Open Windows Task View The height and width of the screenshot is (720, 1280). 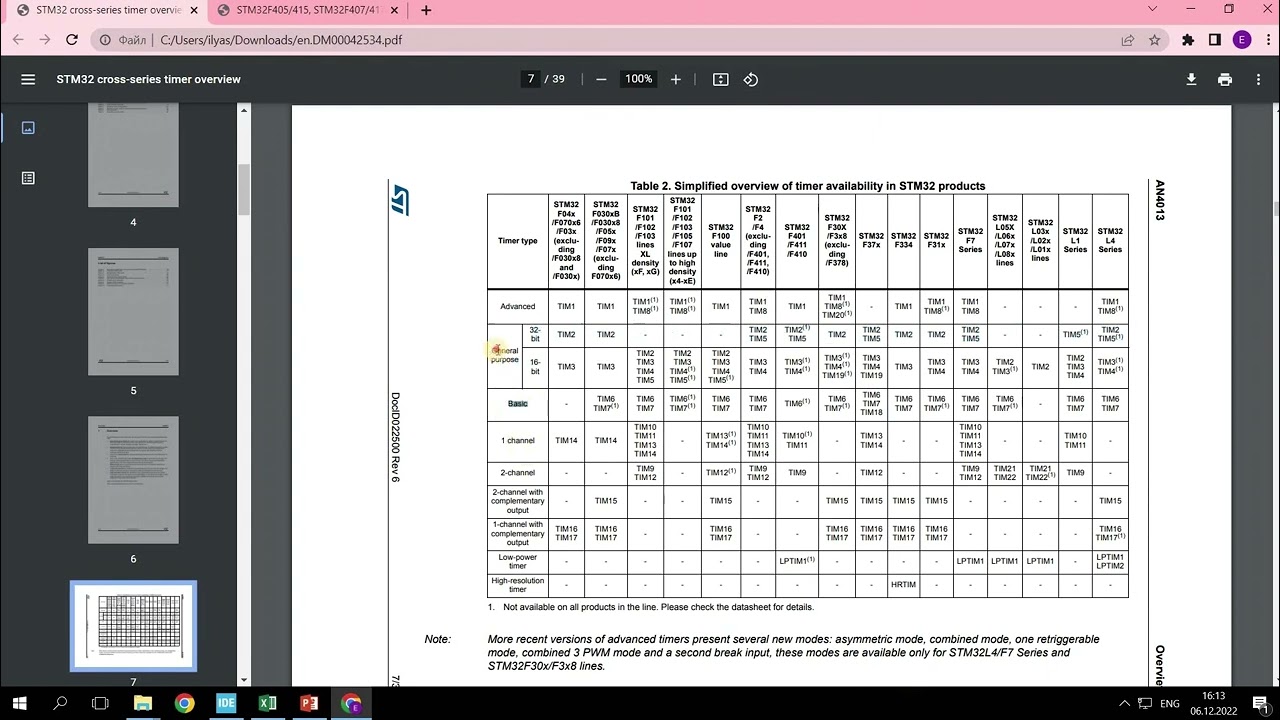pyautogui.click(x=100, y=703)
